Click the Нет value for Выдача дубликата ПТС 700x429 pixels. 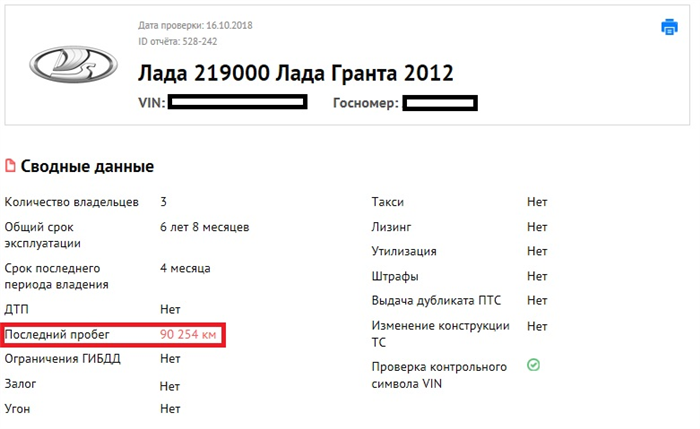537,301
